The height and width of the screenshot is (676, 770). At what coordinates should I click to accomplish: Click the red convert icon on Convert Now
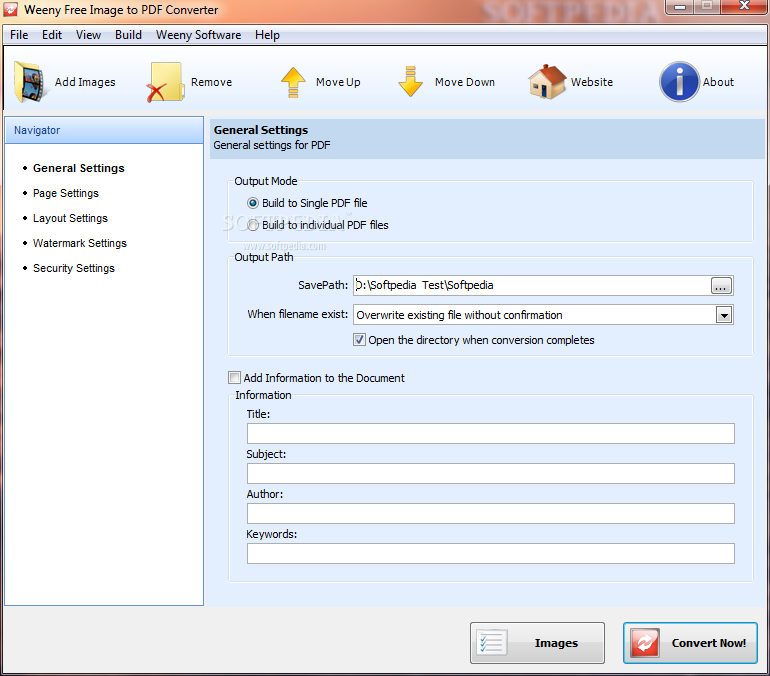pos(645,642)
